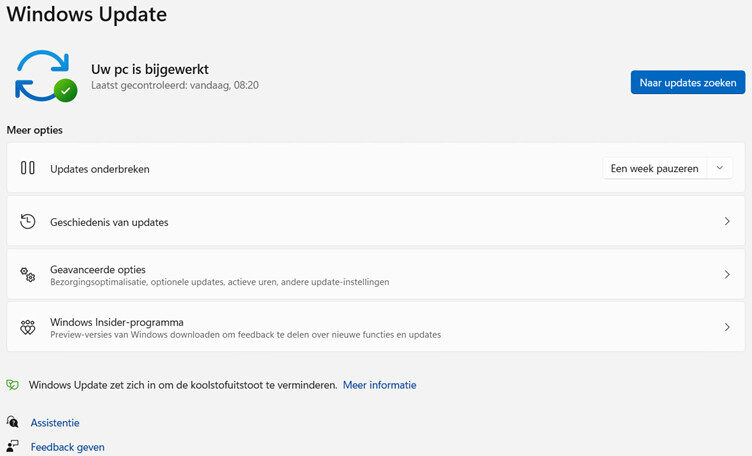Click the history clock icon
Viewport: 752px width, 456px height.
[27, 222]
